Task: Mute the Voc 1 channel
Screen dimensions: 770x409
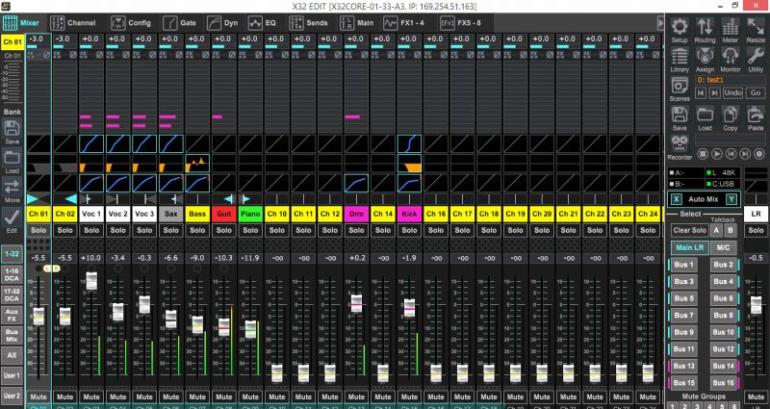Action: (x=91, y=396)
